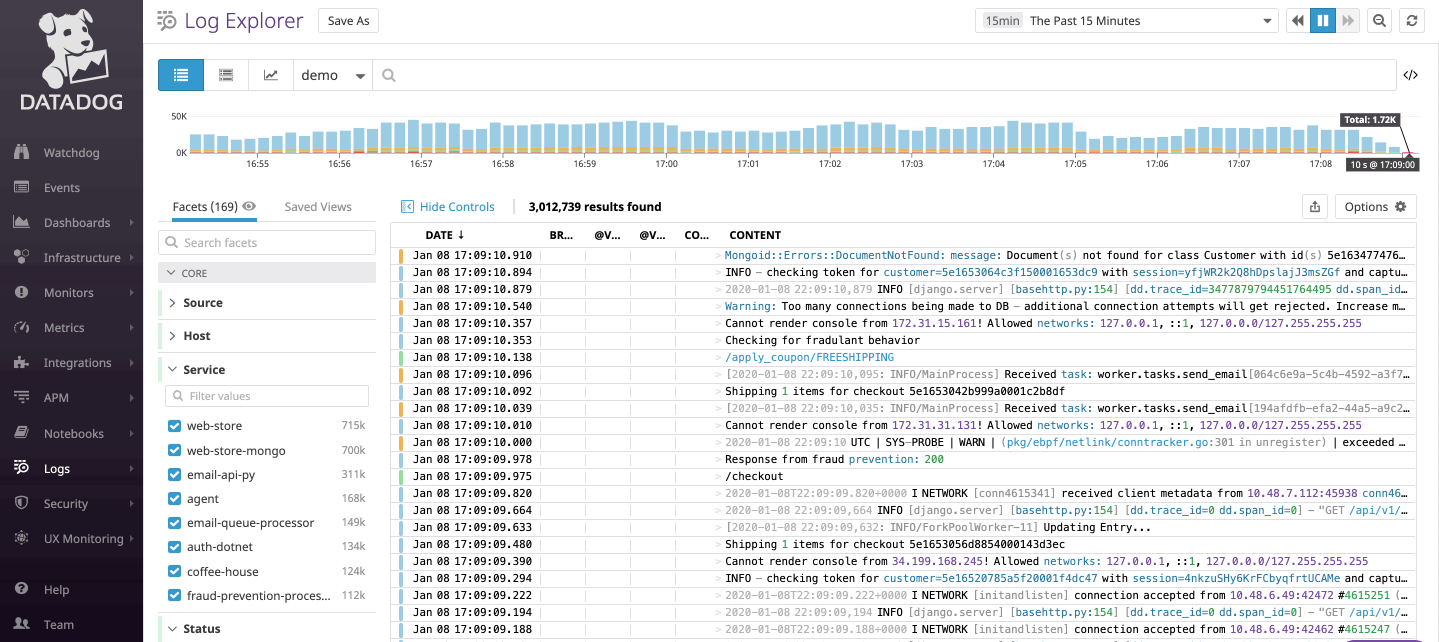Open the time range dropdown
Image resolution: width=1439 pixels, height=642 pixels.
tap(1126, 21)
